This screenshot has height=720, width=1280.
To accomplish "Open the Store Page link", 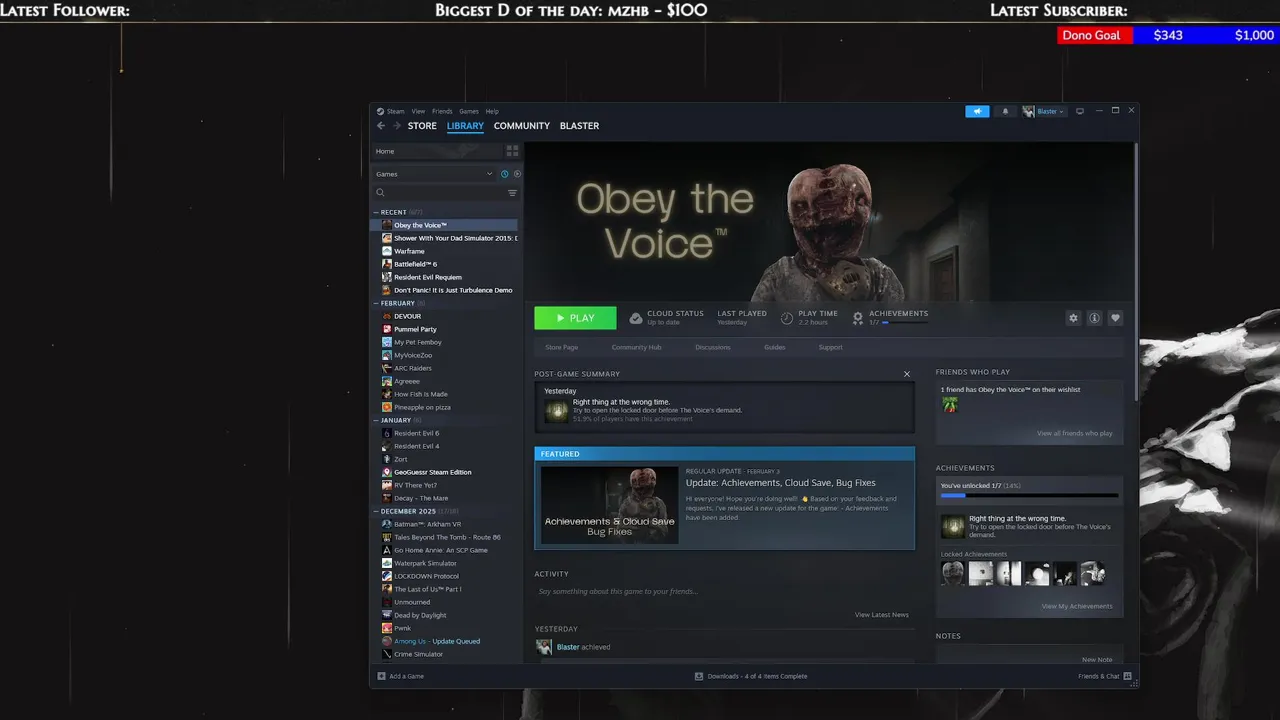I will click(562, 347).
